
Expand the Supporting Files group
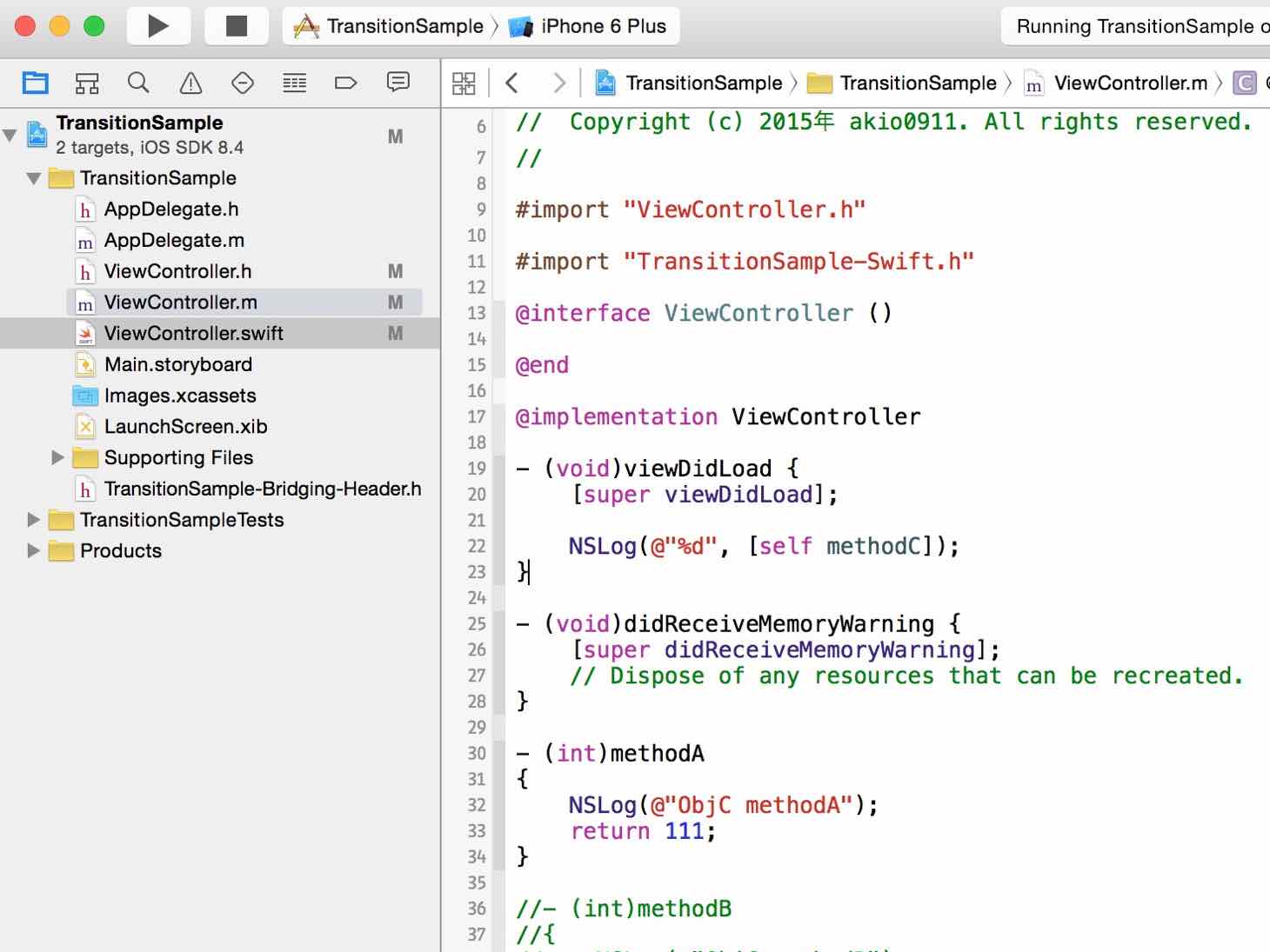coord(57,457)
